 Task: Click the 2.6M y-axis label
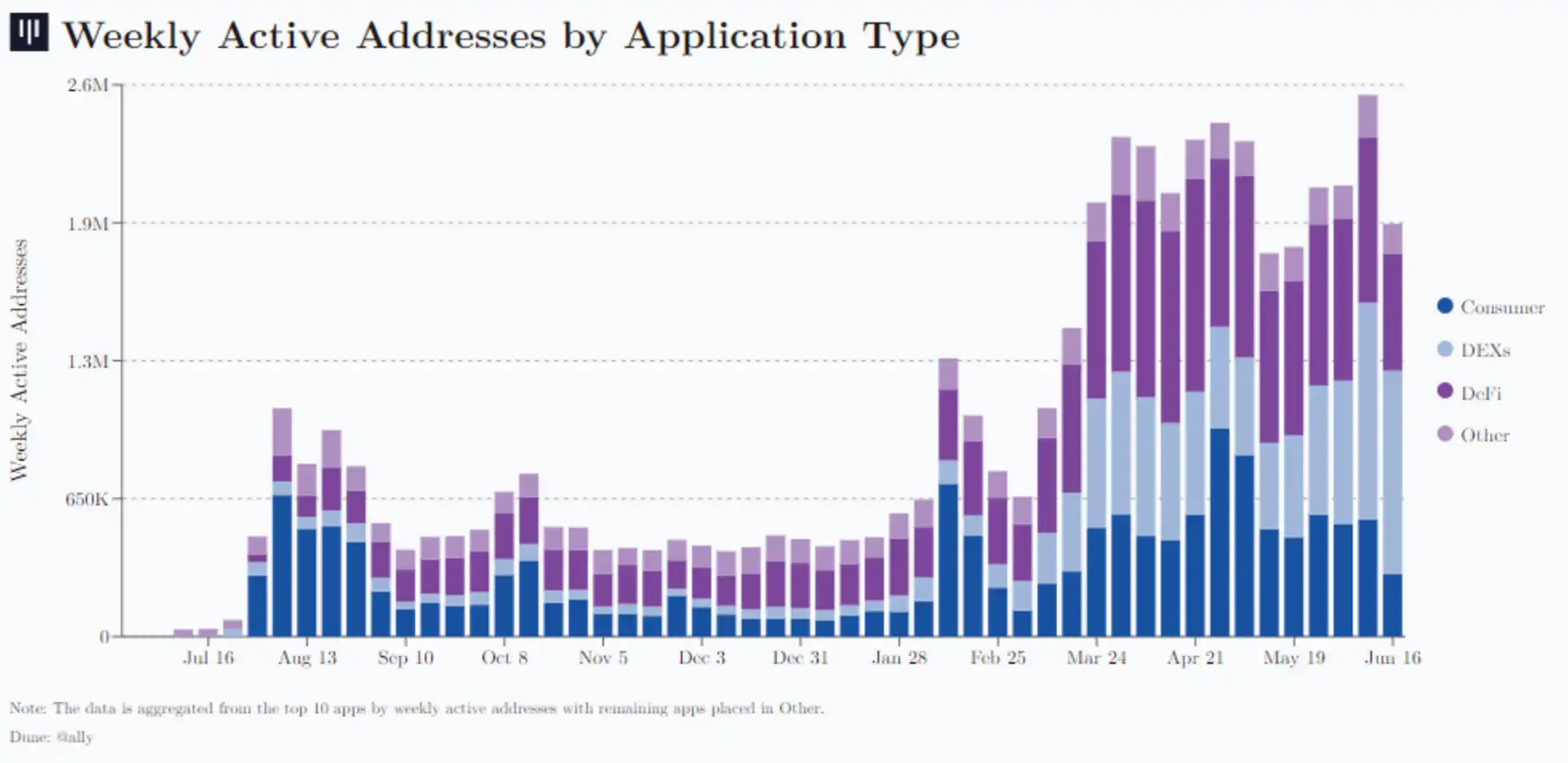click(x=87, y=85)
